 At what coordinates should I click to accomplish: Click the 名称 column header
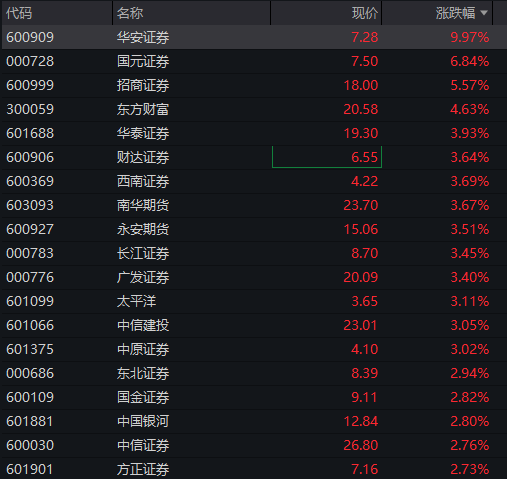[x=130, y=13]
